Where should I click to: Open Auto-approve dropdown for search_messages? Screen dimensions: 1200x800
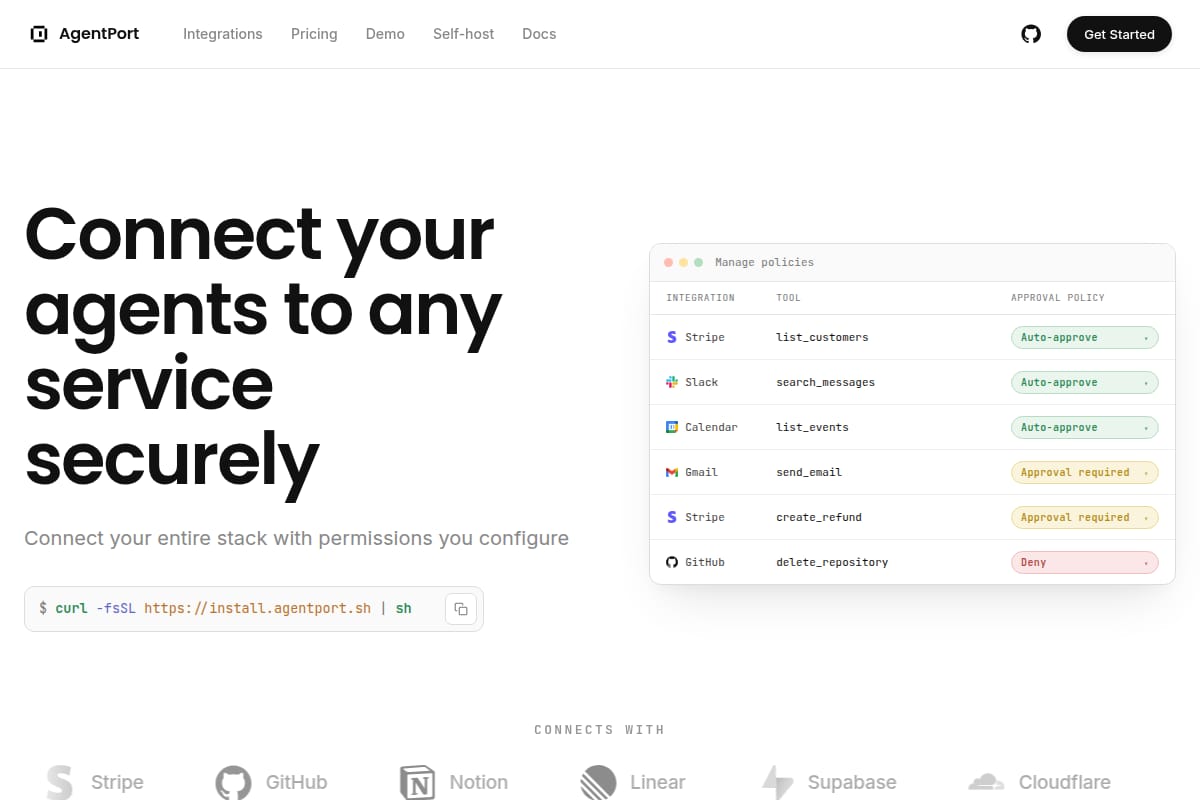coord(1085,382)
